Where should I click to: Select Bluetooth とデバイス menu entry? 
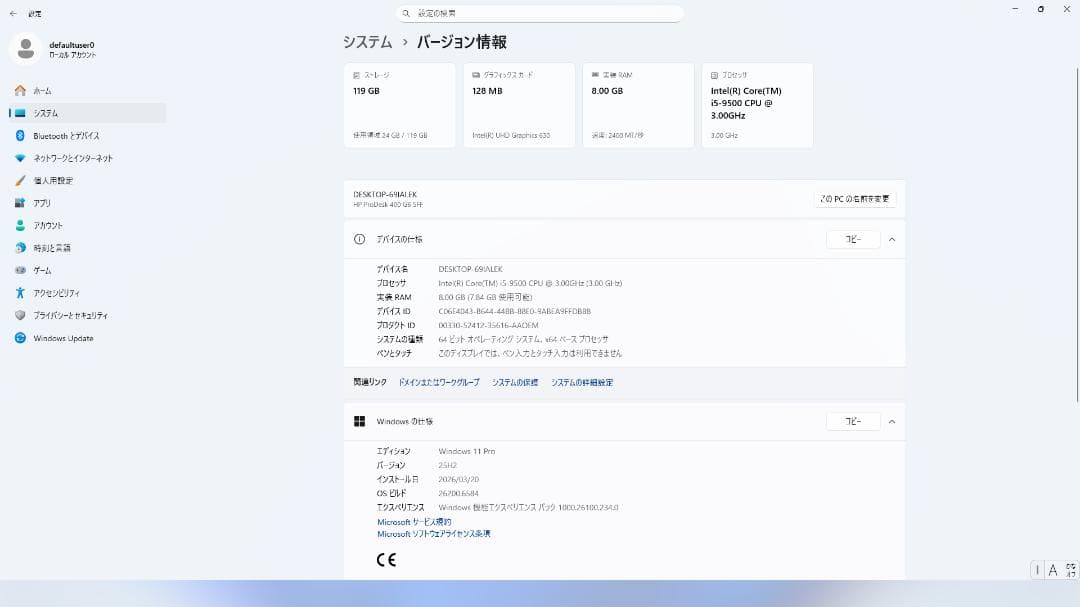pos(87,136)
